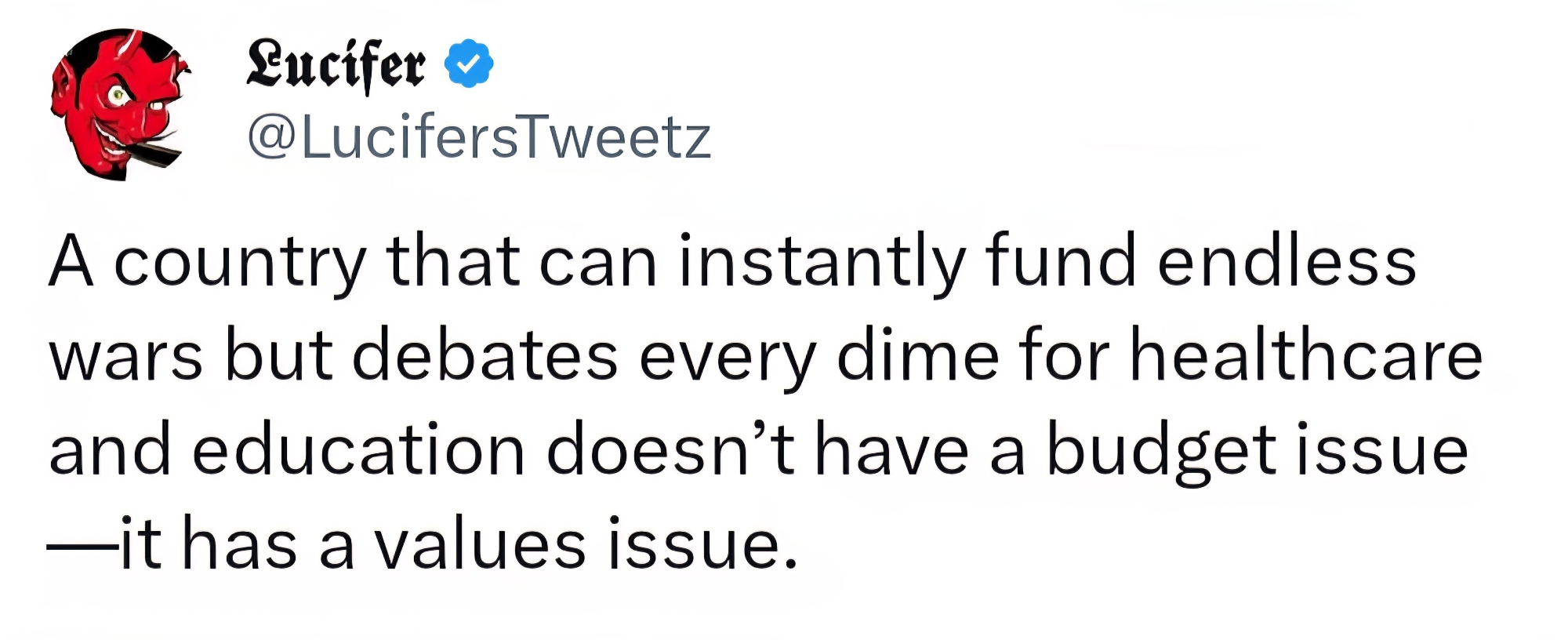
Task: Click the word "instantly" in the tweet
Action: [x=821, y=264]
